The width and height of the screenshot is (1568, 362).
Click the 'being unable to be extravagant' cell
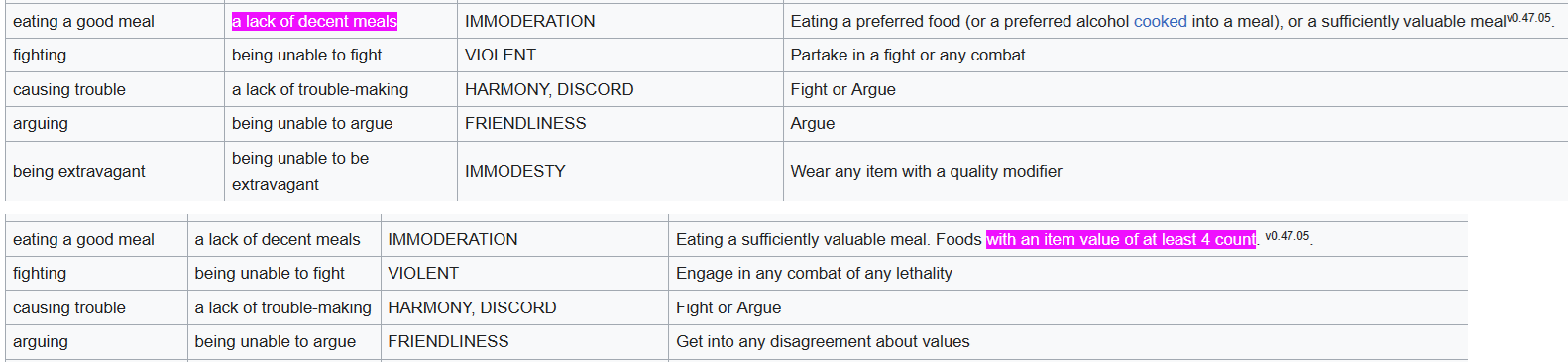[300, 171]
